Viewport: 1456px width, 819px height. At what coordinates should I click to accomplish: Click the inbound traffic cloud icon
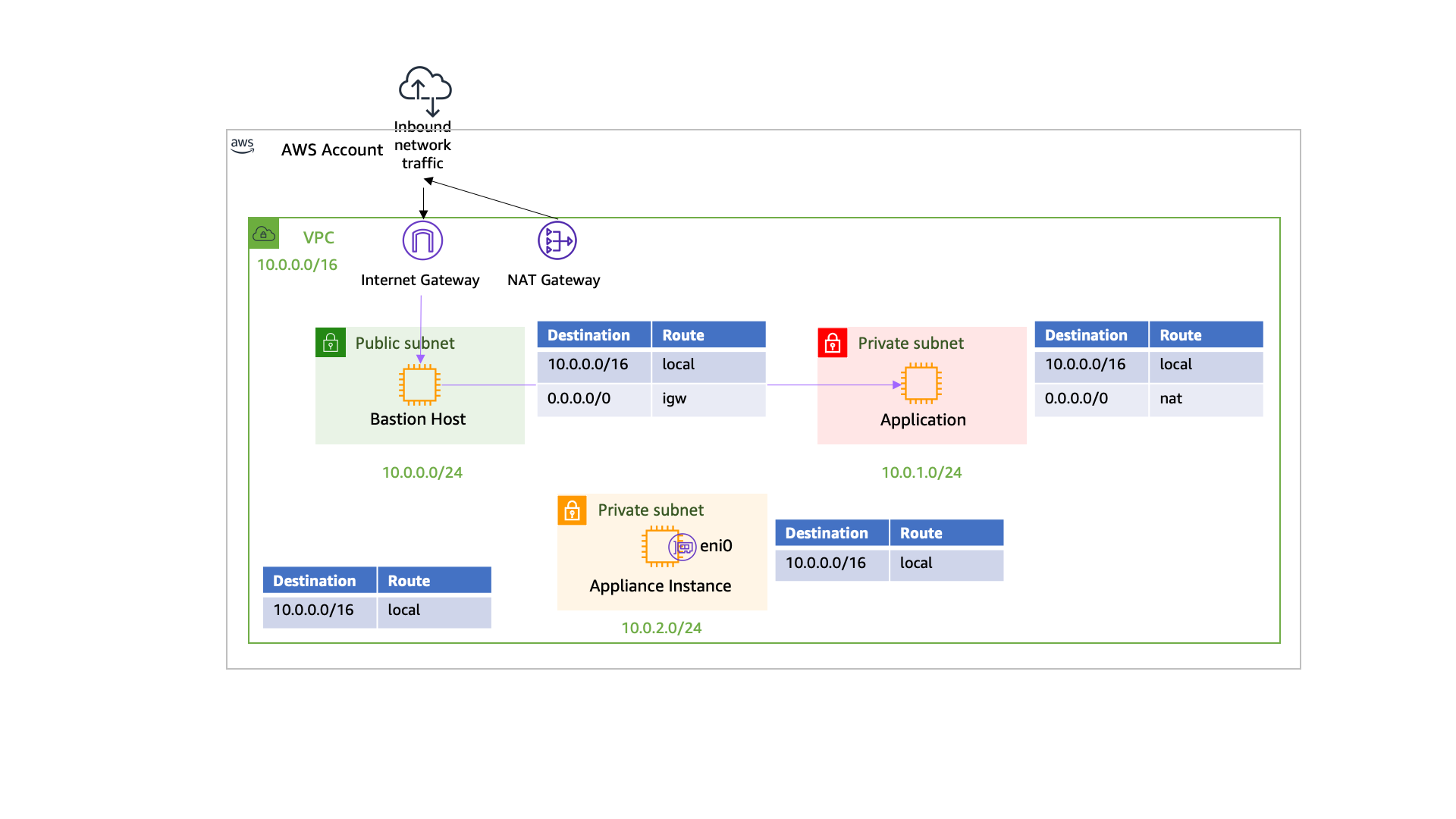(425, 89)
